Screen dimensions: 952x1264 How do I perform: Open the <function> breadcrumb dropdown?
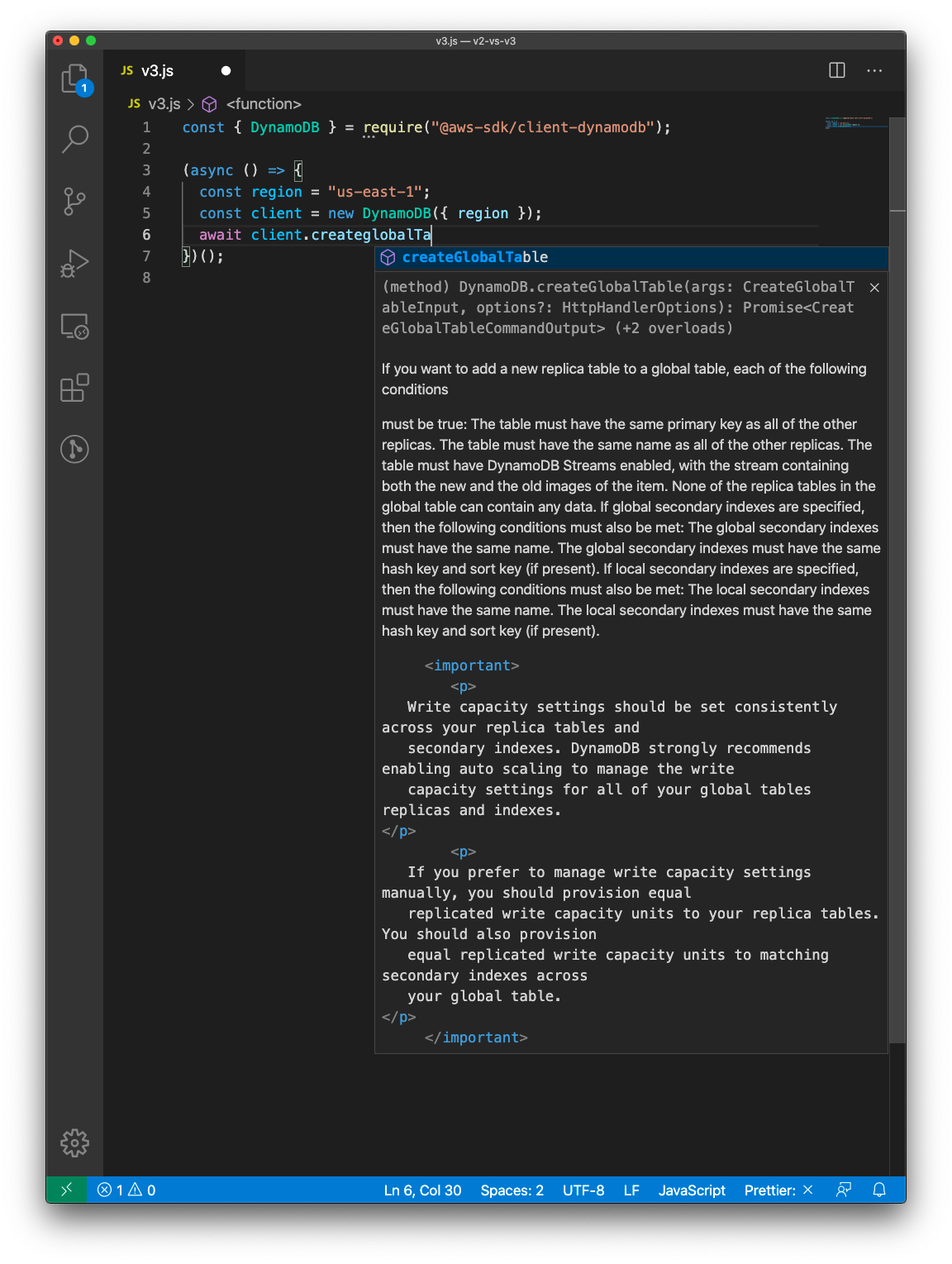pyautogui.click(x=263, y=104)
